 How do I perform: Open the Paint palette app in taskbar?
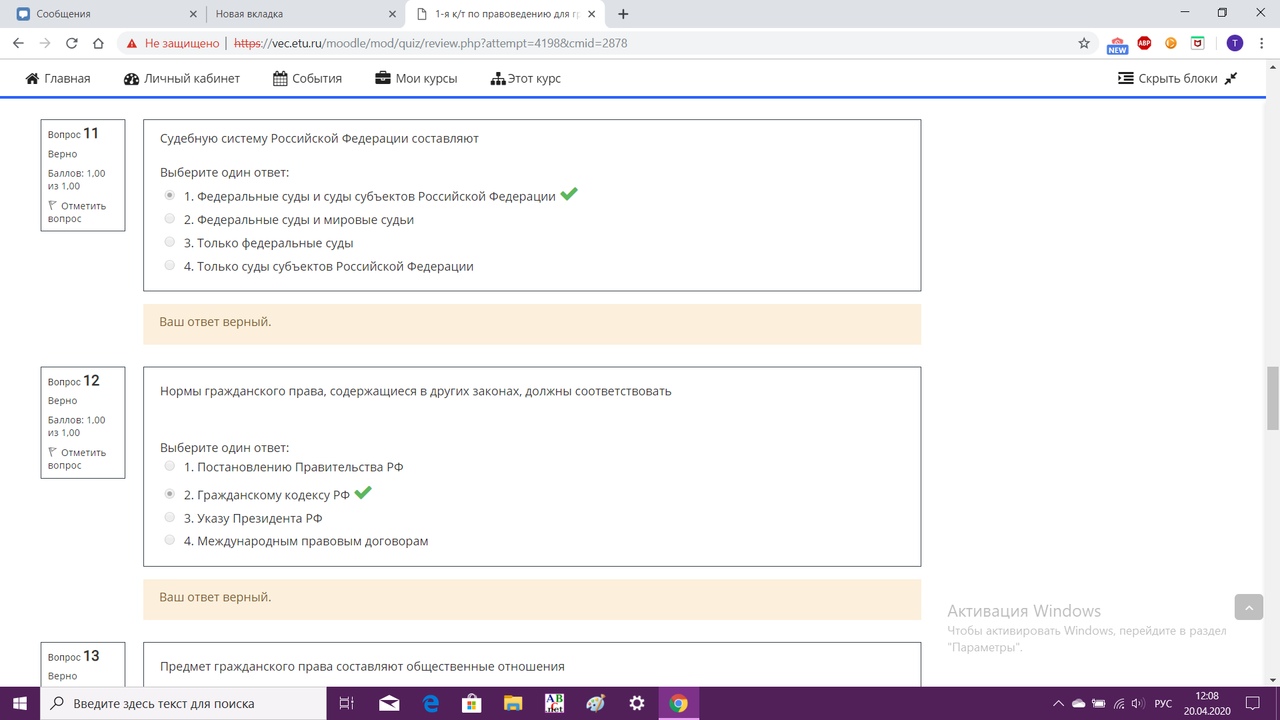(x=595, y=703)
